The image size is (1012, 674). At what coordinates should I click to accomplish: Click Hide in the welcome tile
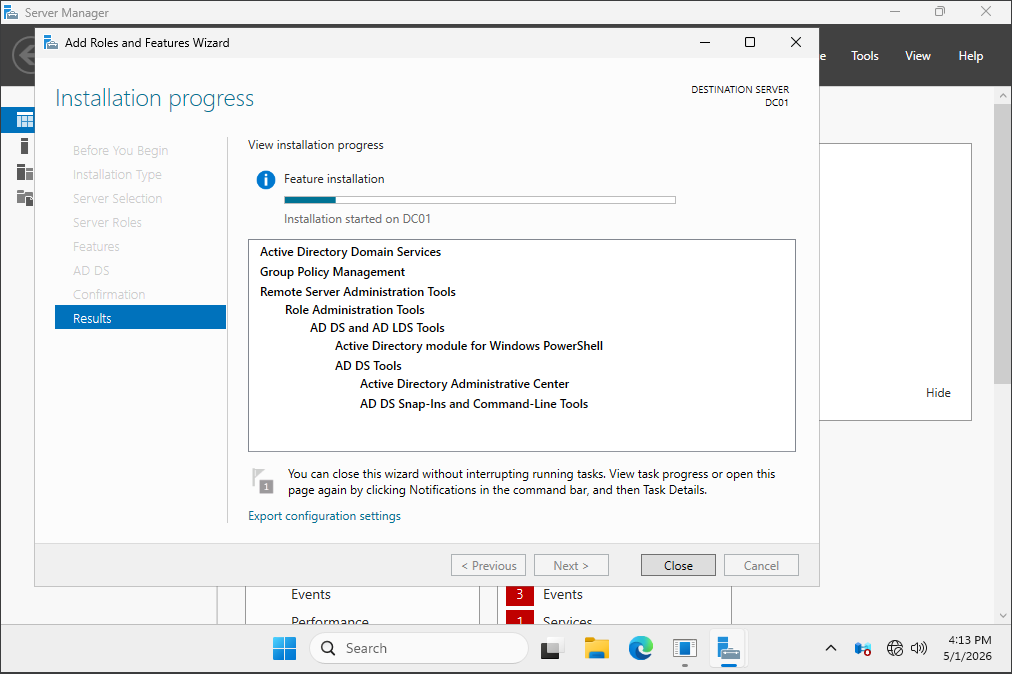[938, 393]
